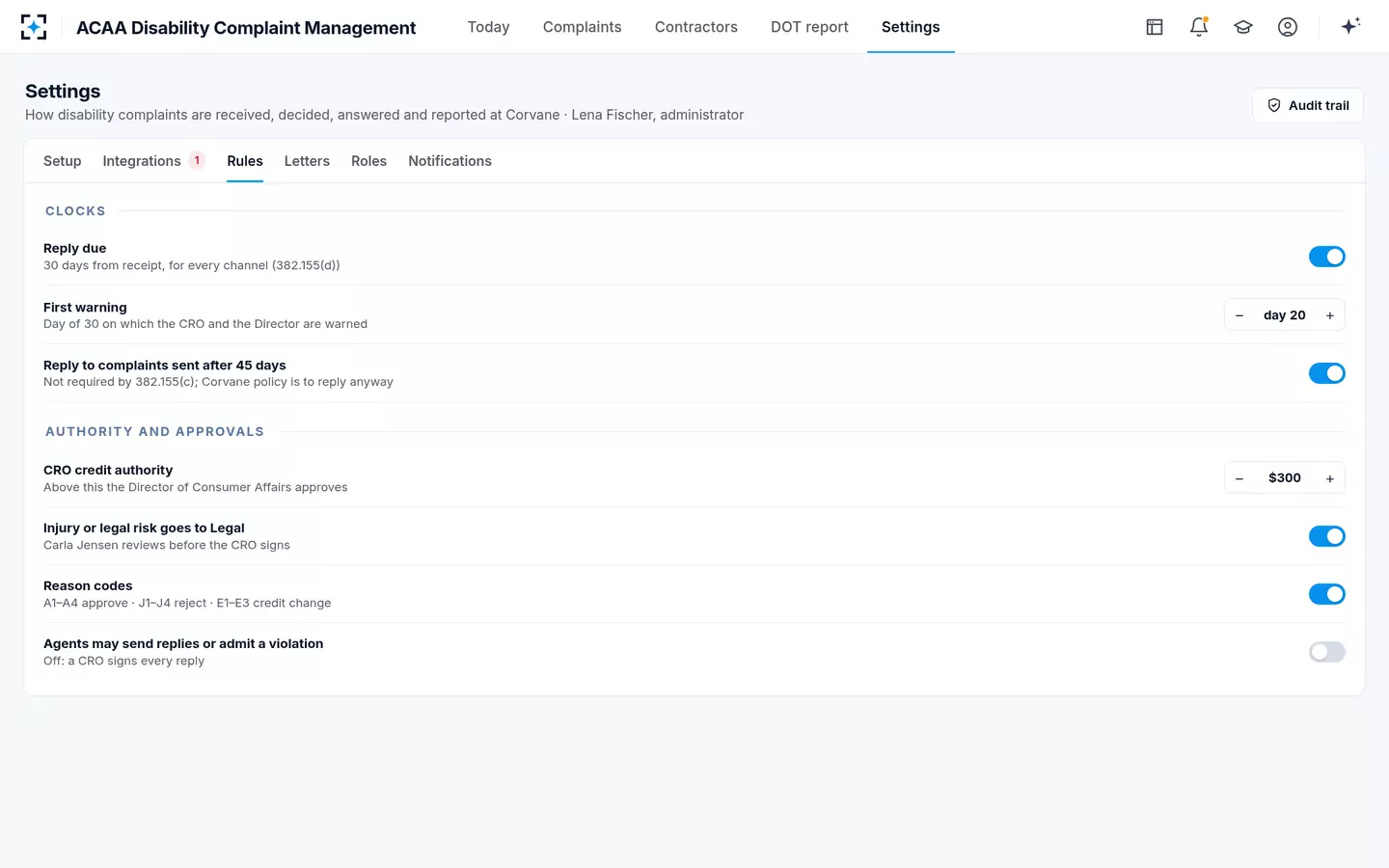Click the '$300' credit authority value
The width and height of the screenshot is (1389, 868).
tap(1285, 478)
